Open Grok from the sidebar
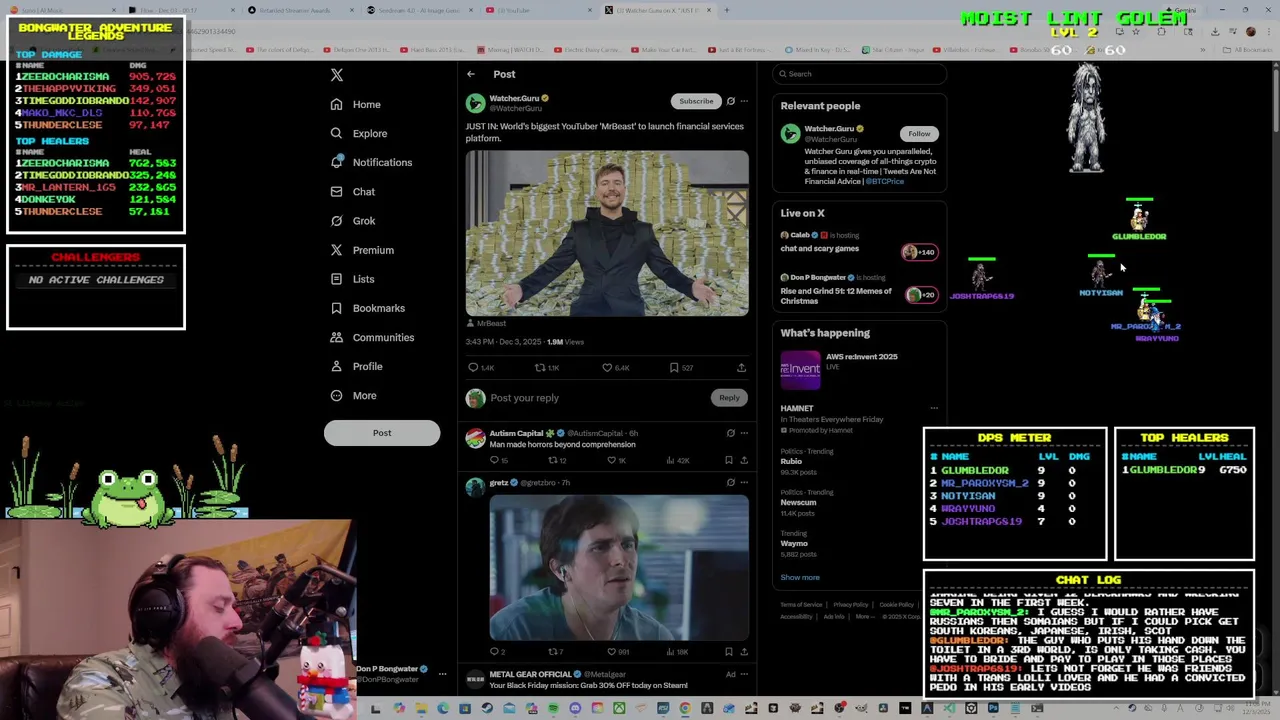Screen dimensions: 1280x720 352,221
